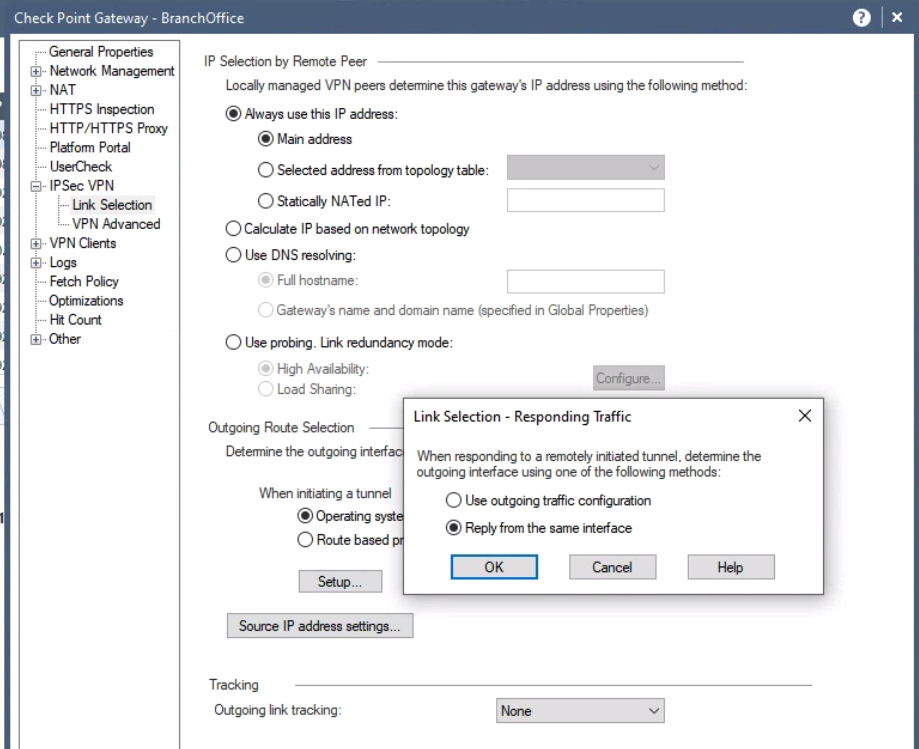
Task: Go to General Properties page
Action: point(101,52)
